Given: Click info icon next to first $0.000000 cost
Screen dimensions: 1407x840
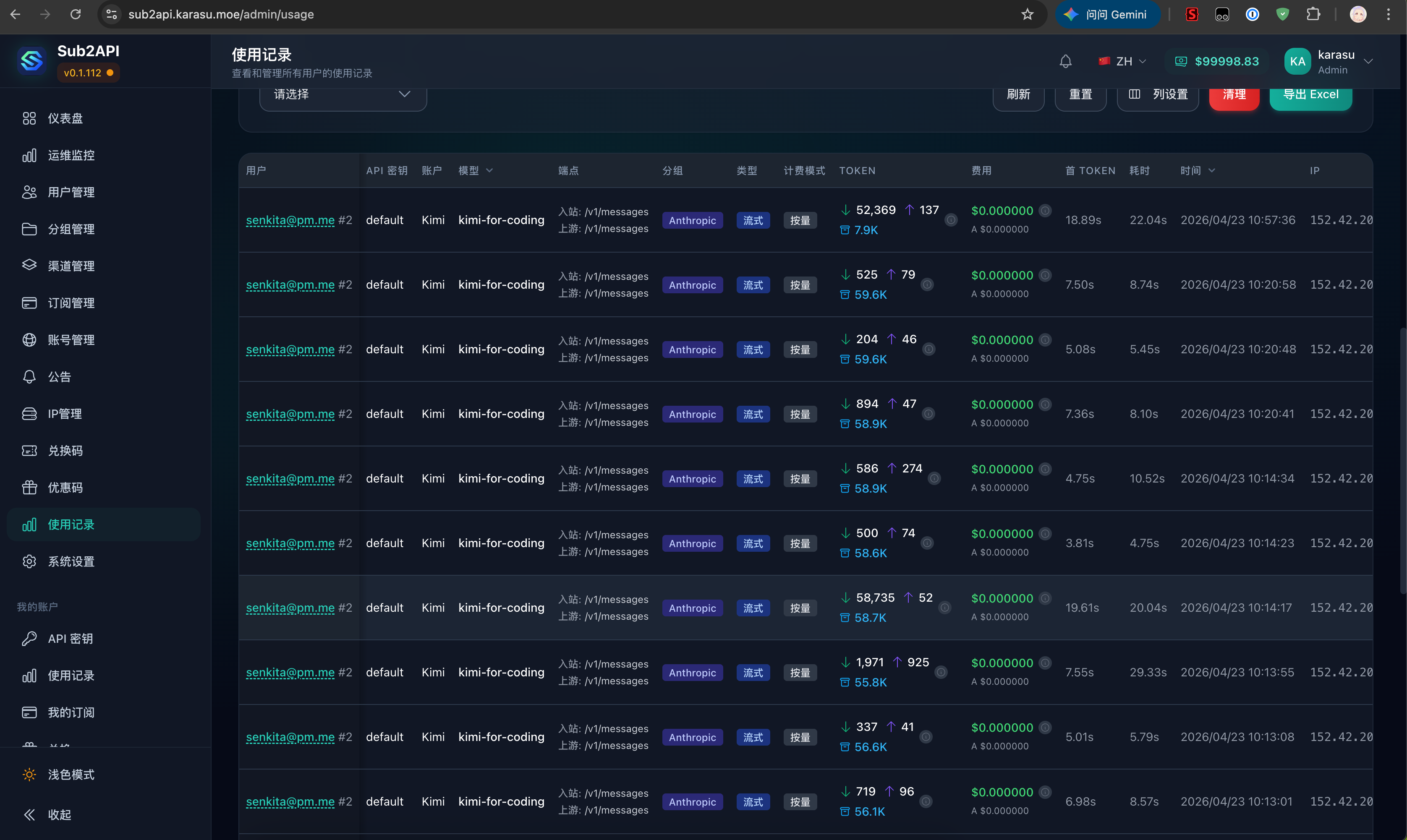Looking at the screenshot, I should 1045,211.
